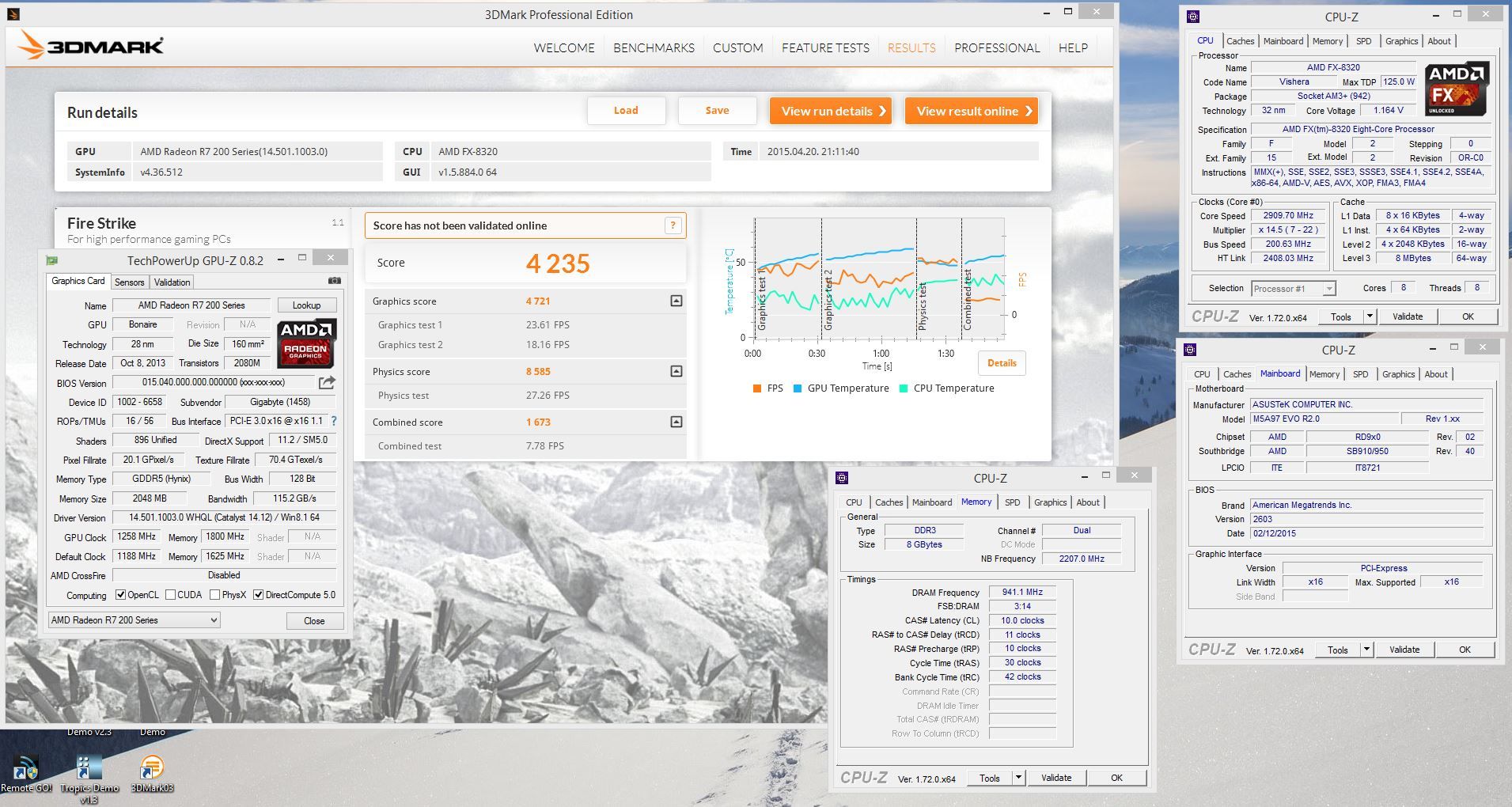
Task: Click the Close button in GPU-Z
Action: point(314,621)
